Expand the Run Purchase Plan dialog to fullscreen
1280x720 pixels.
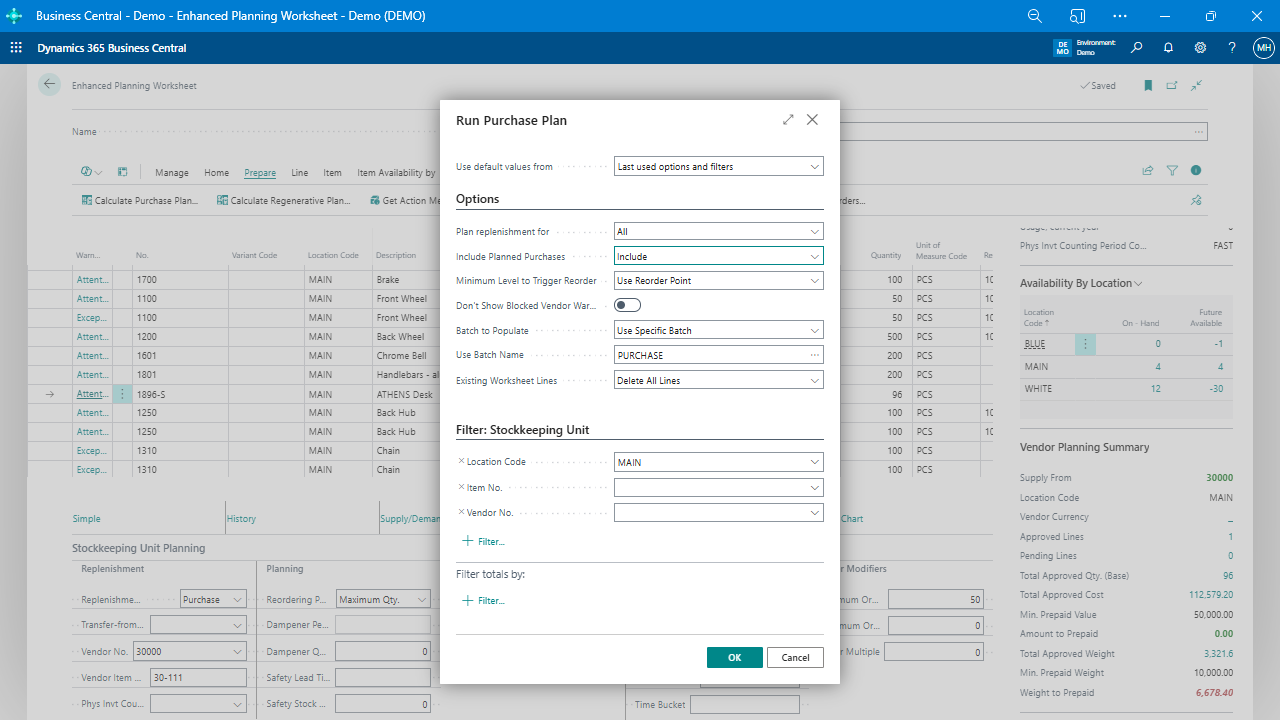click(x=788, y=119)
